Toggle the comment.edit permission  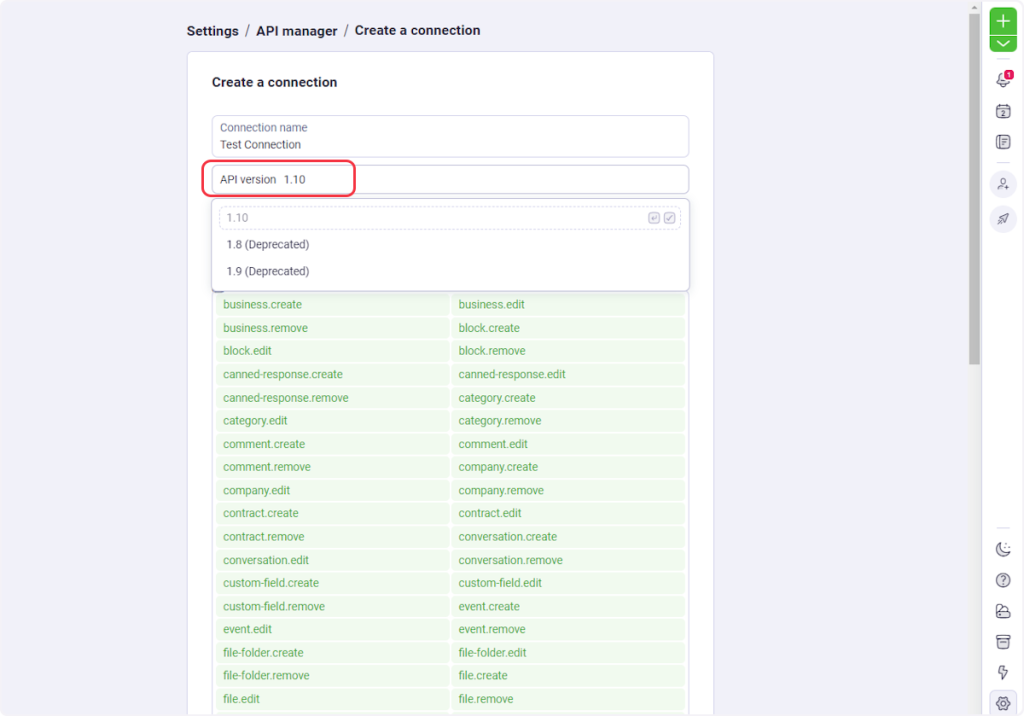tap(567, 444)
